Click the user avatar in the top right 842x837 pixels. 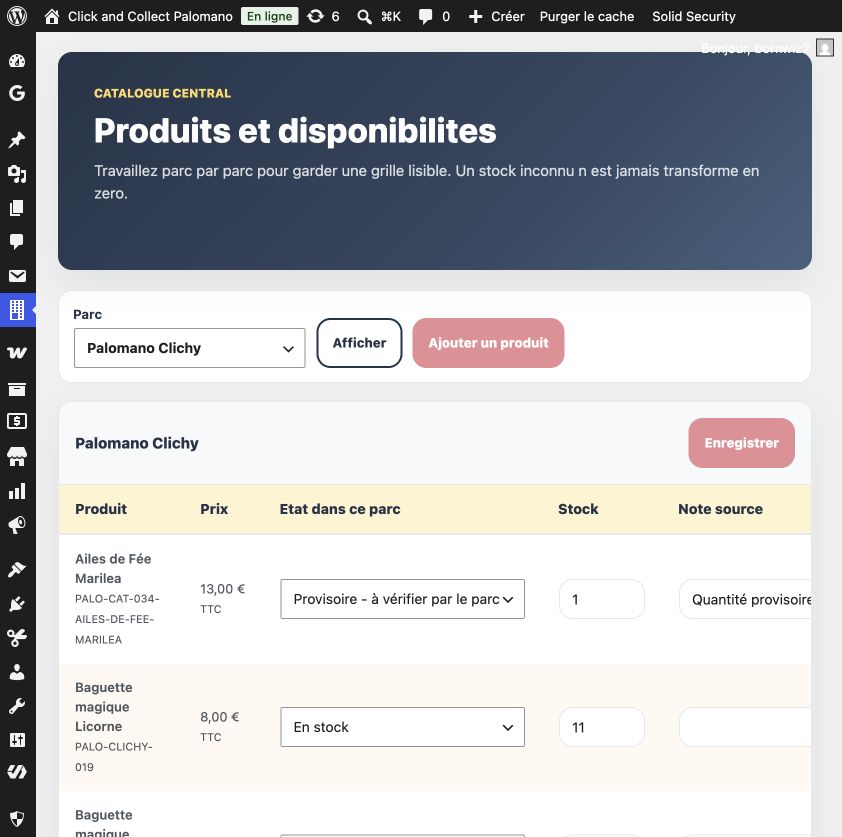[x=825, y=47]
